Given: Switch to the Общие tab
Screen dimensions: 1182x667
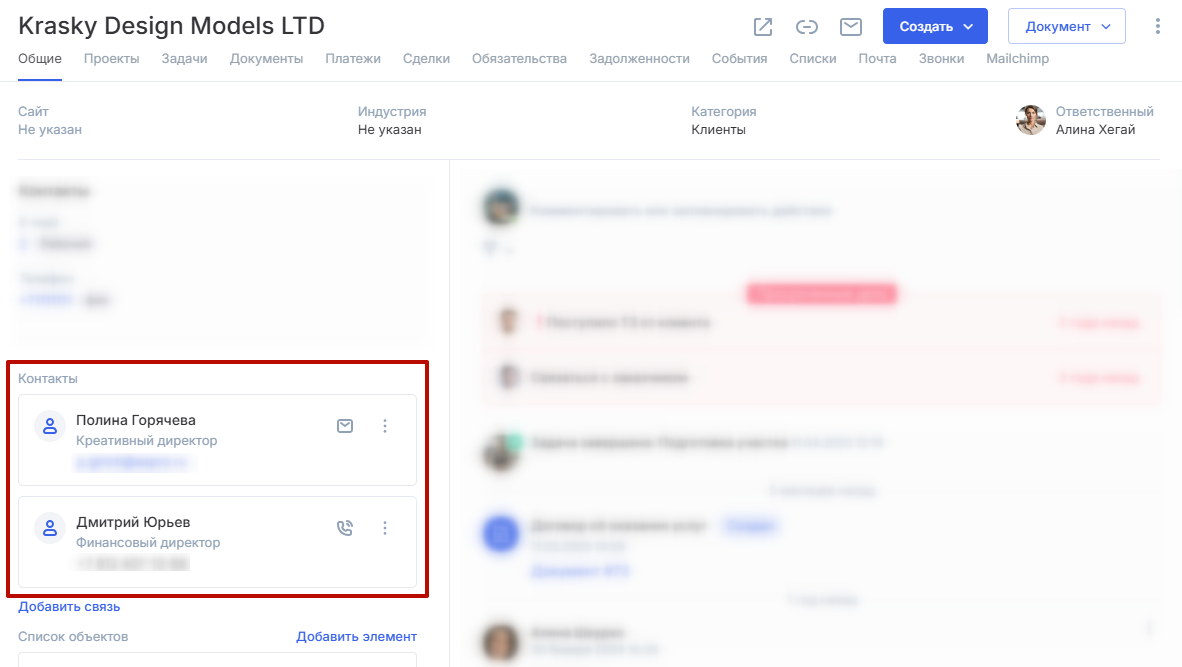Looking at the screenshot, I should [x=40, y=59].
